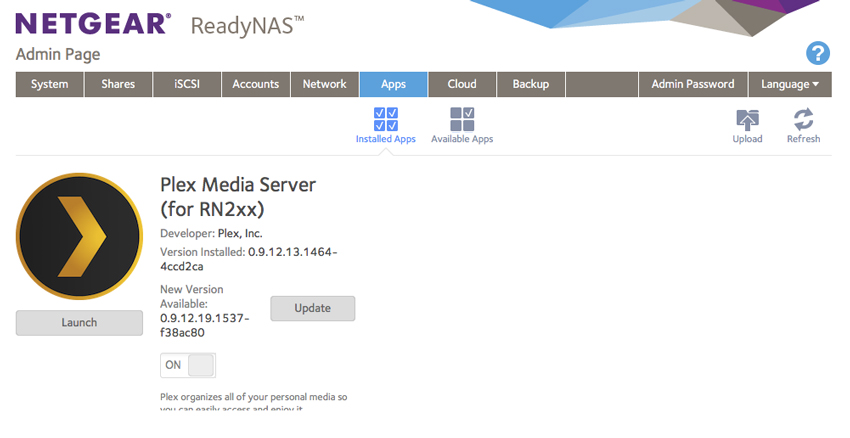Click the blank tab next to Backup

pyautogui.click(x=602, y=84)
